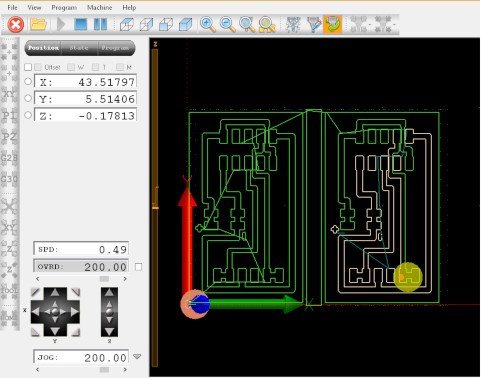Click the SPD value field 0.49

coord(81,249)
